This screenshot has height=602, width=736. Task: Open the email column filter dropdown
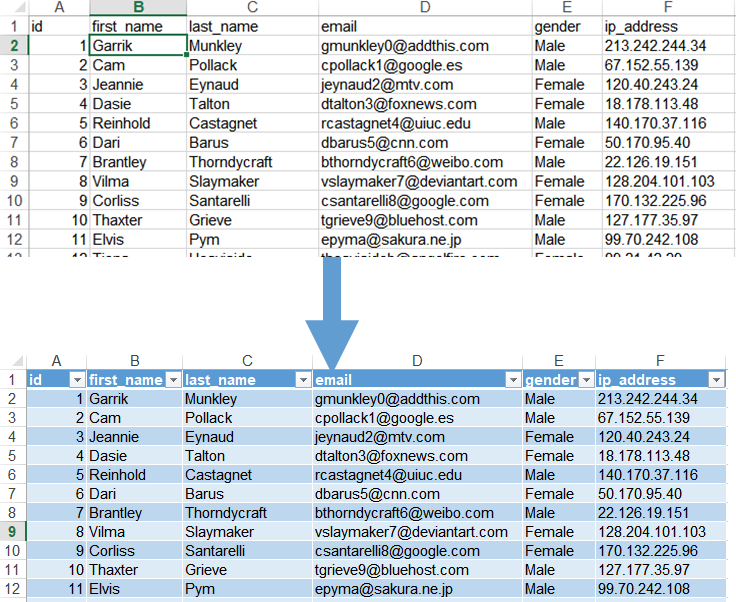point(513,380)
